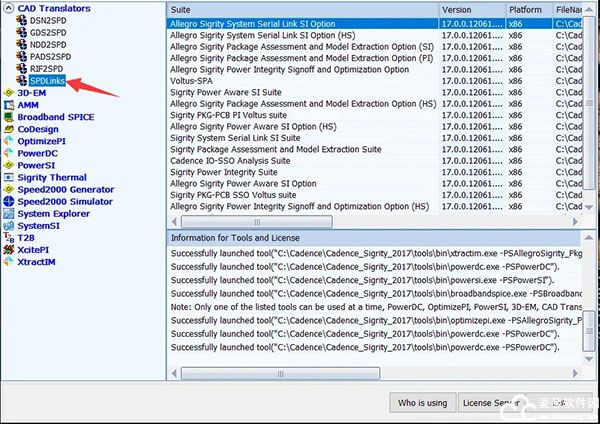
Task: Open the T2B tool icon
Action: [8, 238]
